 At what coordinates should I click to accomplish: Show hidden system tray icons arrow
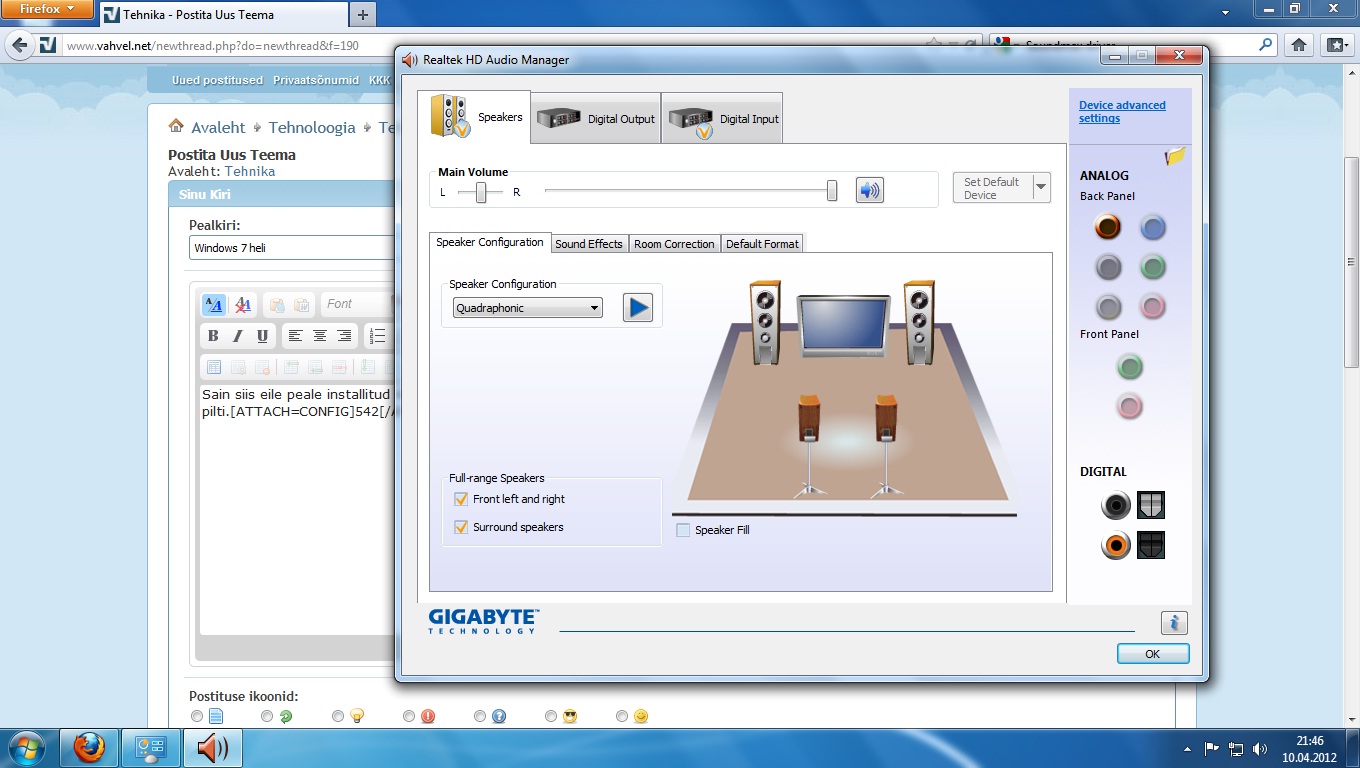click(1187, 748)
